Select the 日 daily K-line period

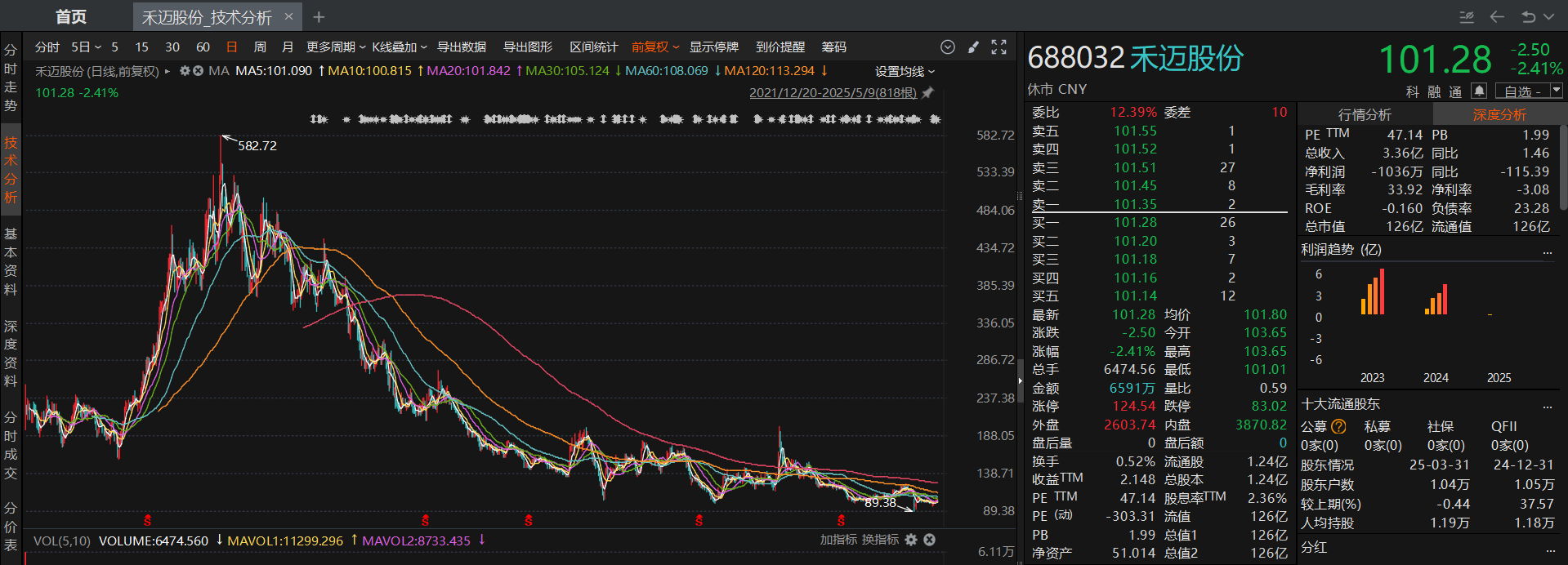(x=232, y=47)
